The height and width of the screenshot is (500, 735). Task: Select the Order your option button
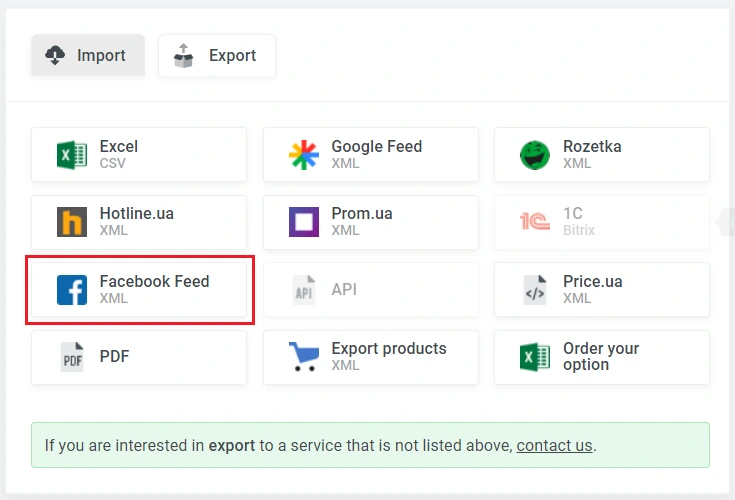click(600, 357)
